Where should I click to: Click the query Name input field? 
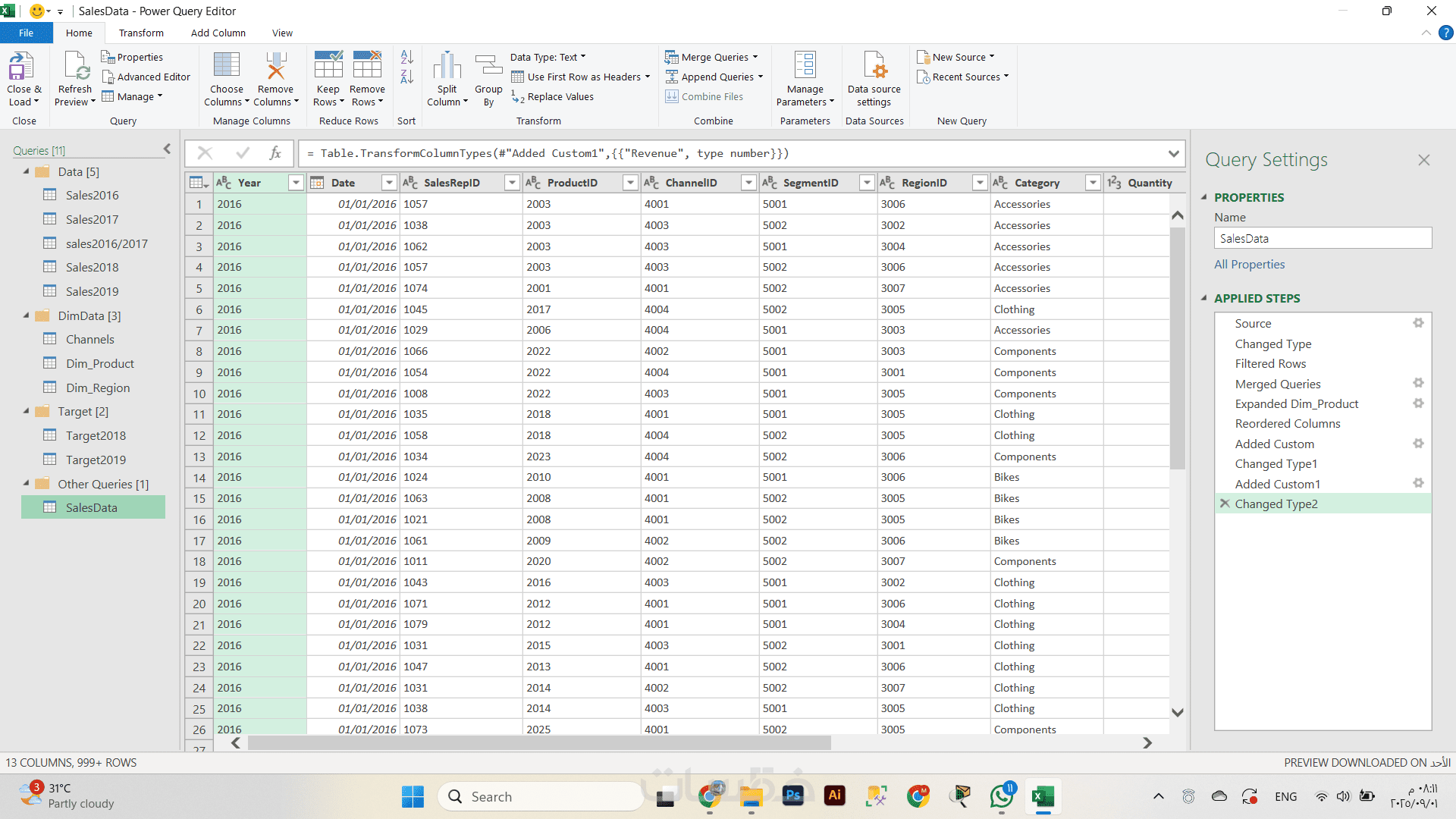point(1322,238)
